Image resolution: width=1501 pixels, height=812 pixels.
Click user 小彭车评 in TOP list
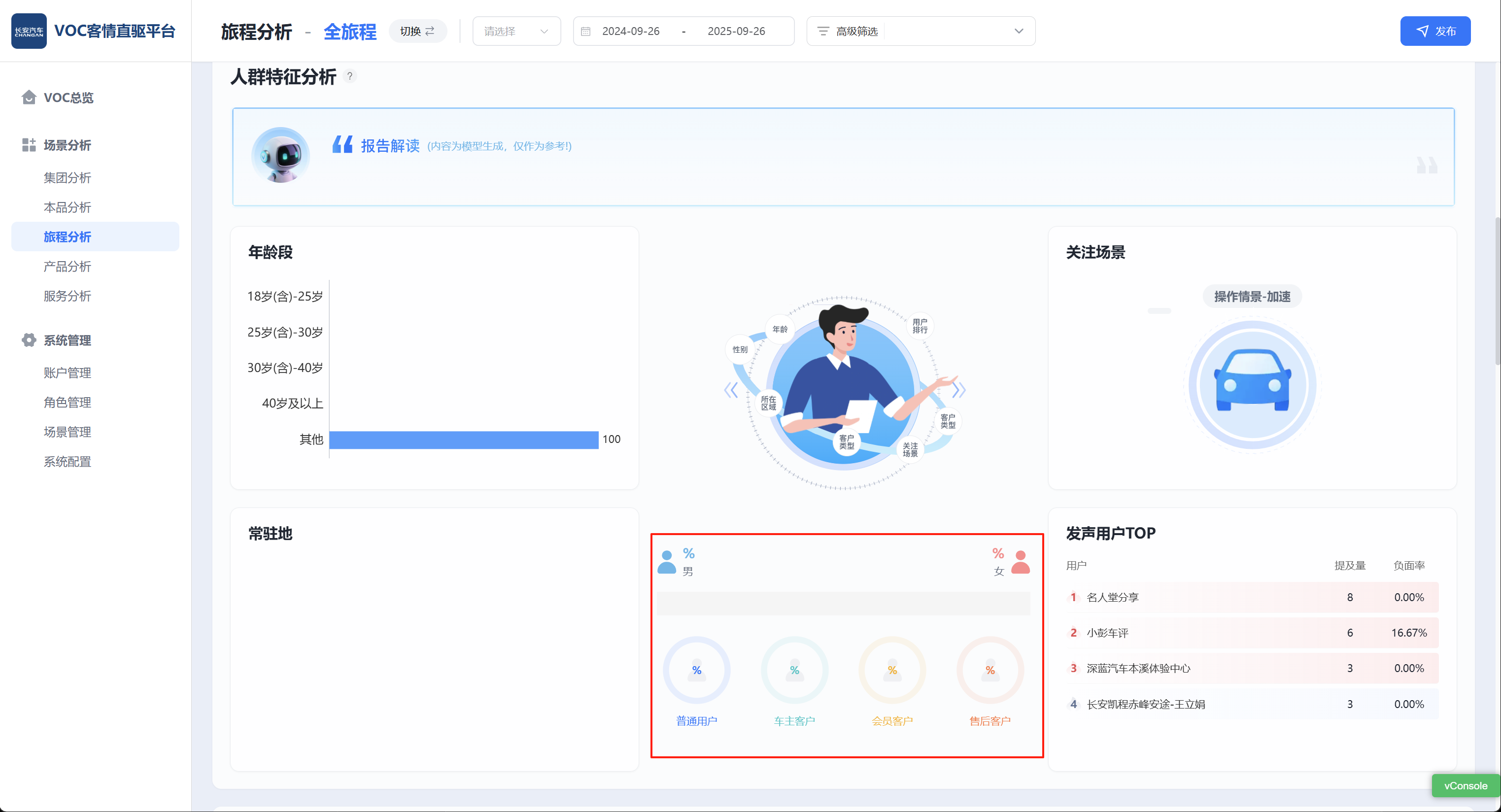(1107, 633)
